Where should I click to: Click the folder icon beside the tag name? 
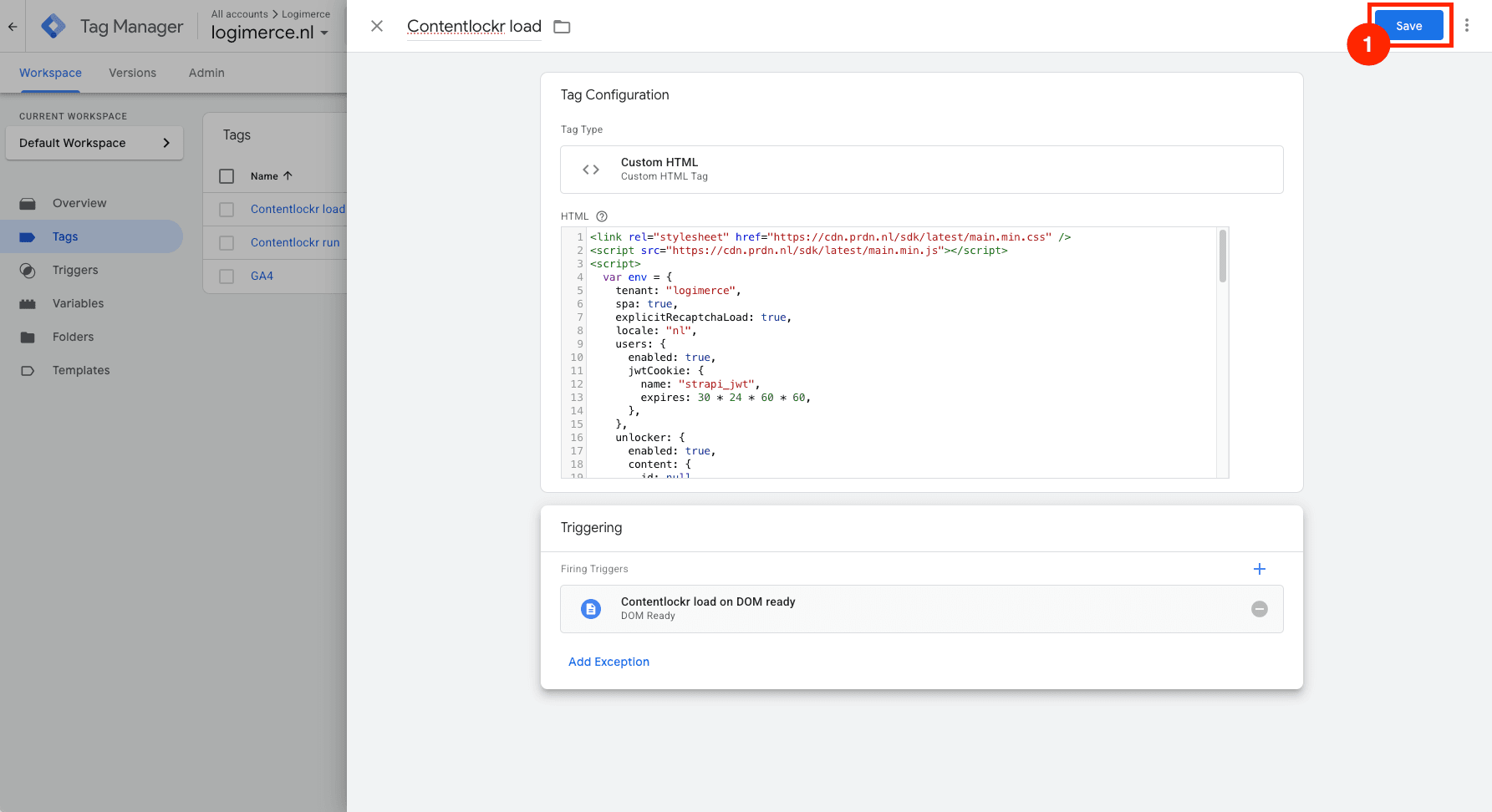(x=562, y=27)
